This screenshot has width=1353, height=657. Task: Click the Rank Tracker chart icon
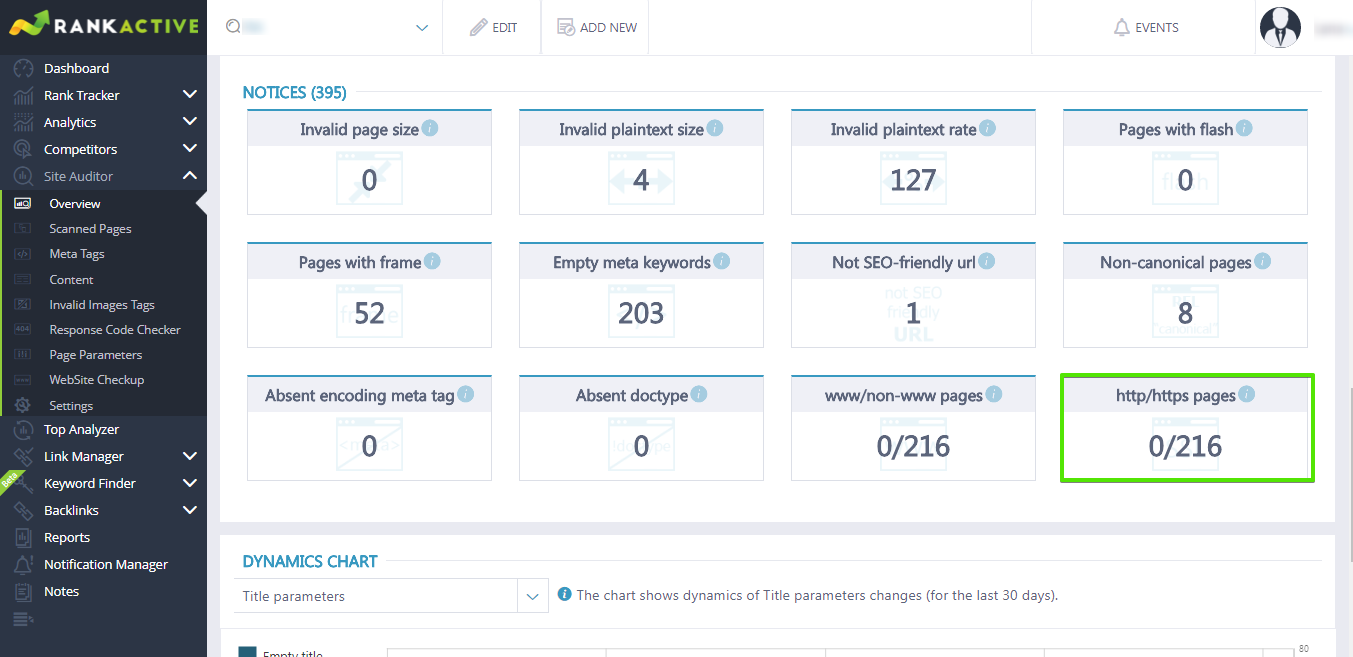23,96
